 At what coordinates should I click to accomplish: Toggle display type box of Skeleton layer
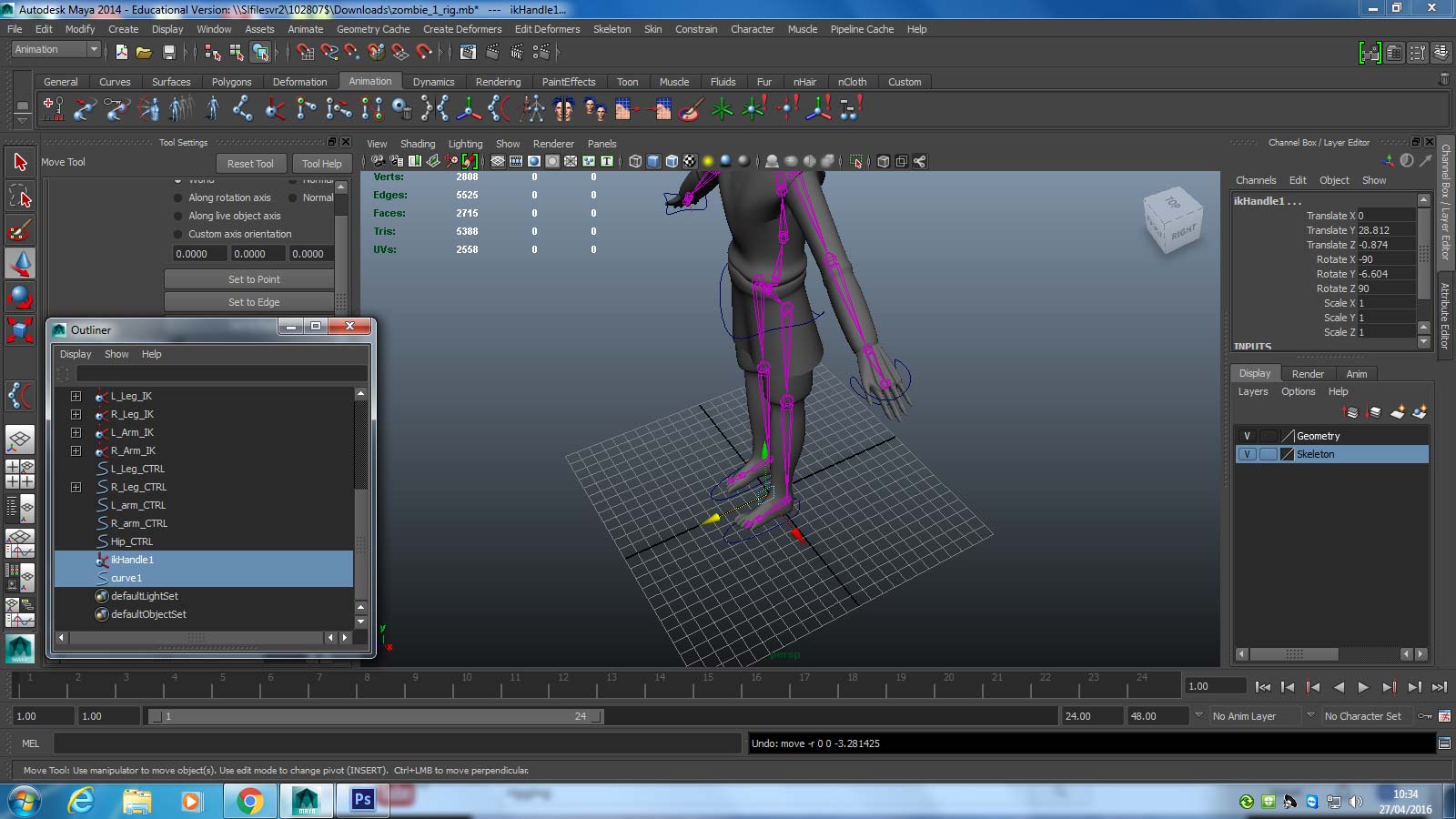click(x=1268, y=454)
